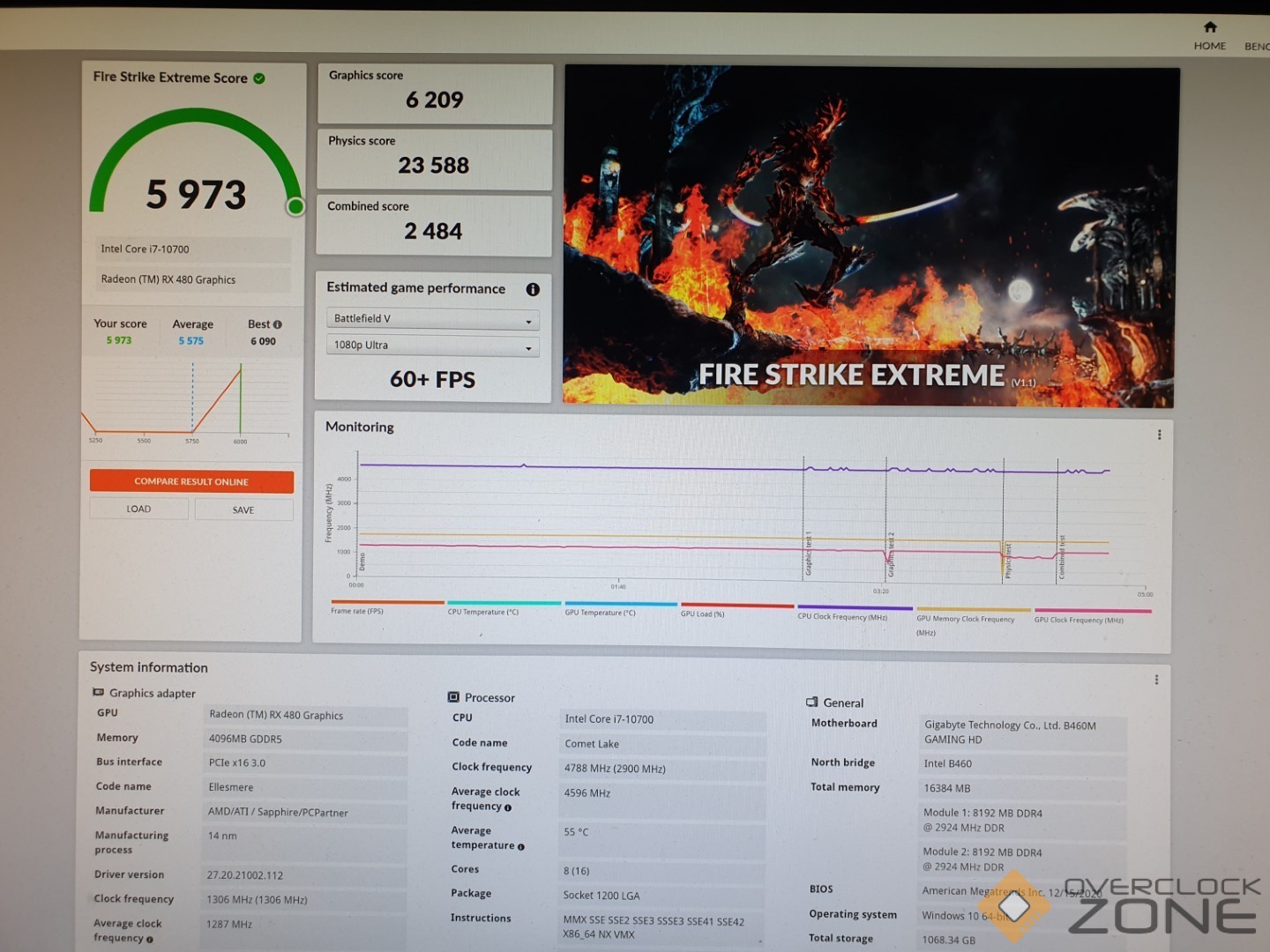This screenshot has width=1270, height=952.
Task: Click the Home icon in the top bar
Action: pyautogui.click(x=1210, y=27)
